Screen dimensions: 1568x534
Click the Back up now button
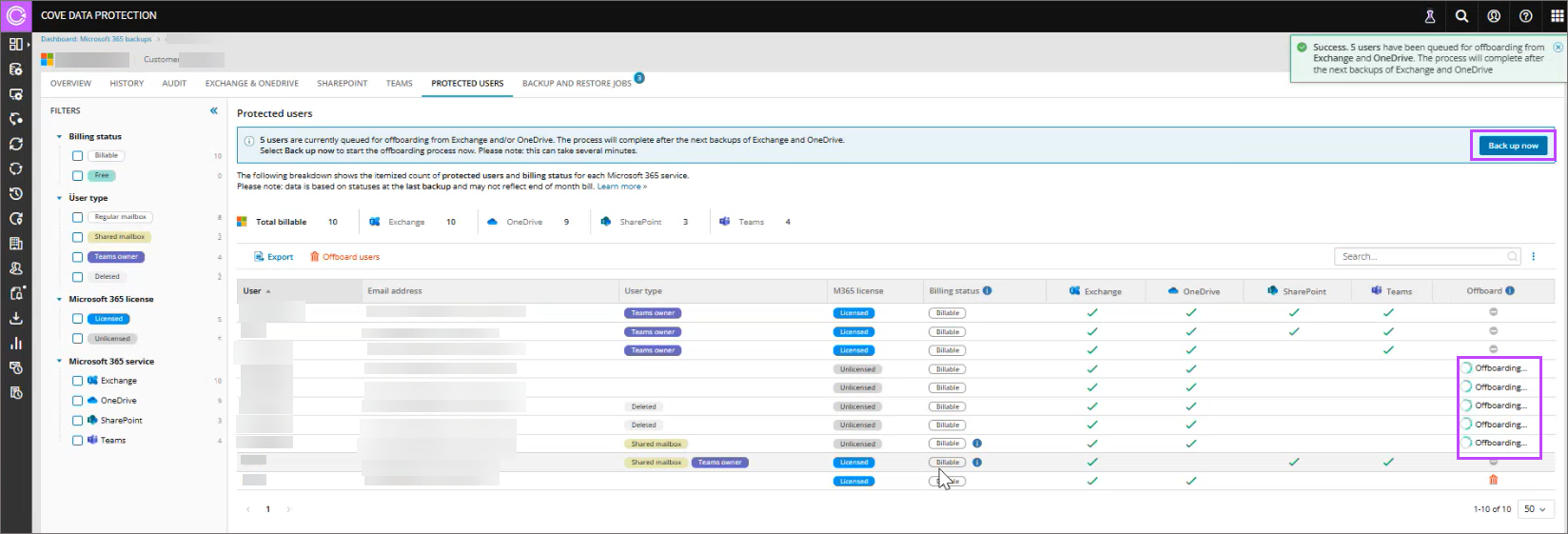point(1513,146)
